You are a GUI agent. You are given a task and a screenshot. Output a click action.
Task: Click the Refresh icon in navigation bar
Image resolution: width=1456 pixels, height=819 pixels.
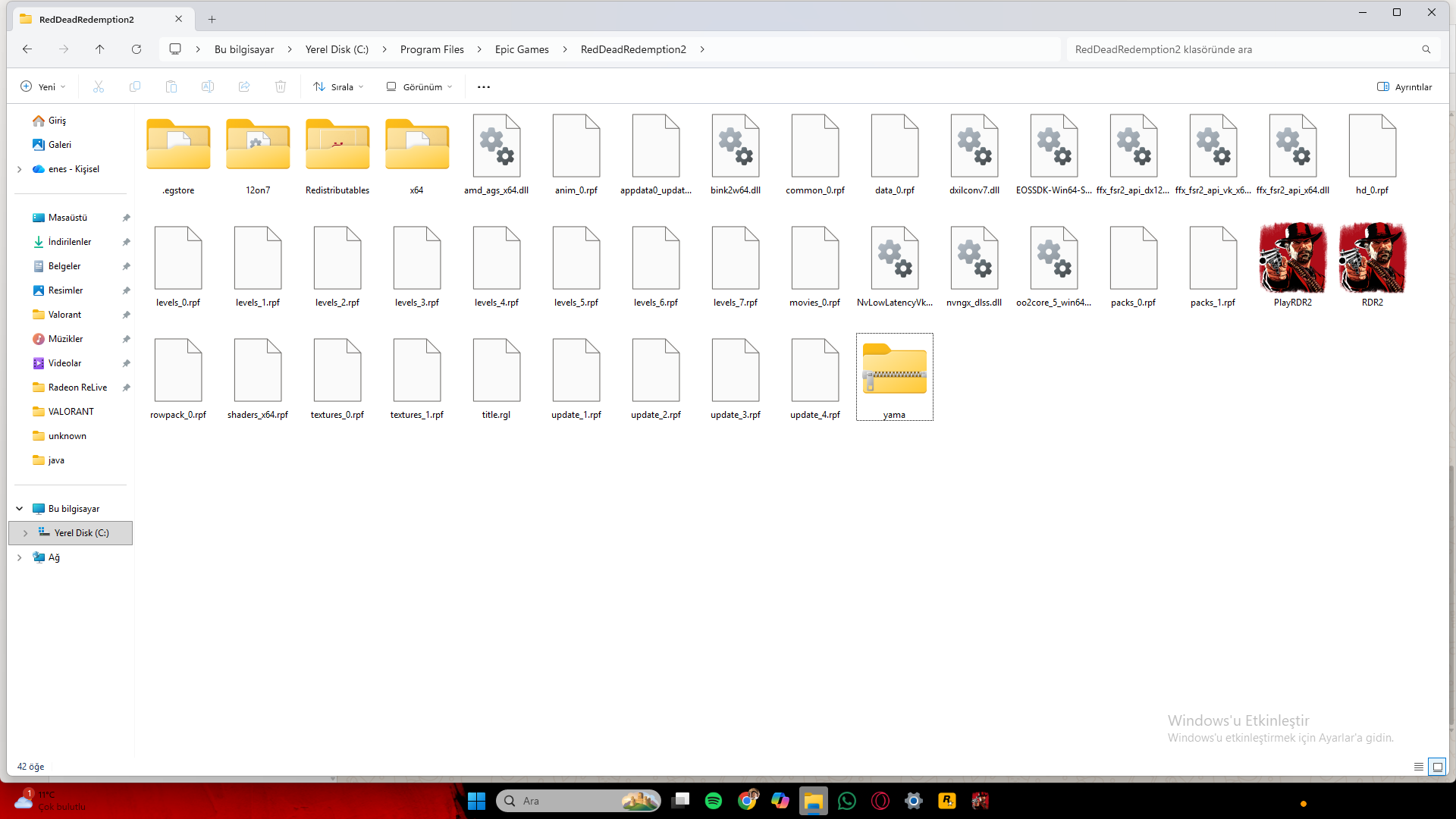click(x=136, y=49)
